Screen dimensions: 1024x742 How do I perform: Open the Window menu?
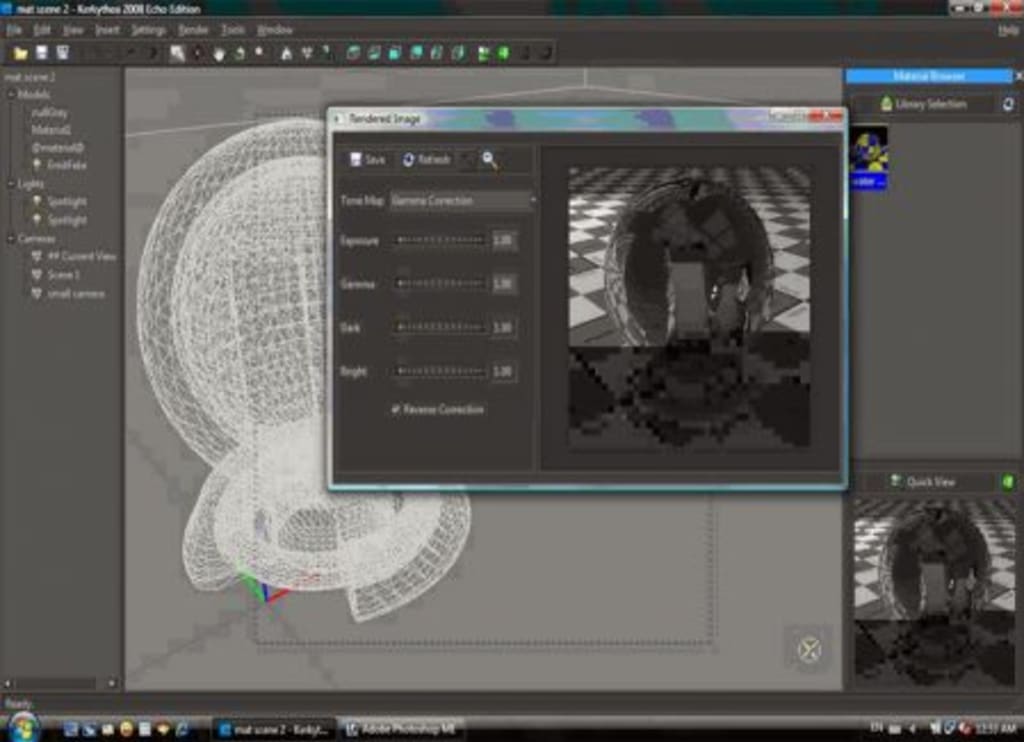coord(274,30)
